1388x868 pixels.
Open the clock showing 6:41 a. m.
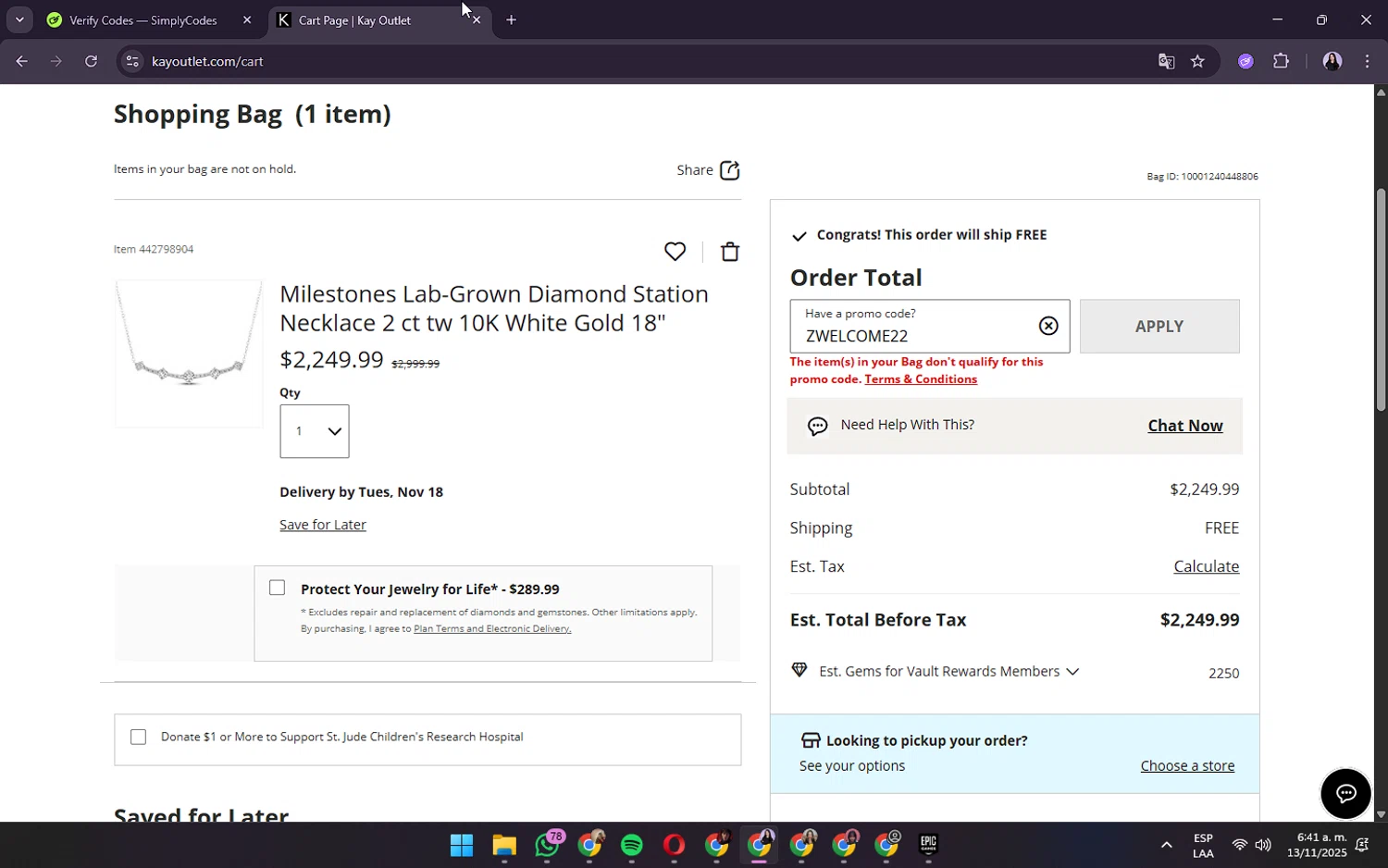point(1317,845)
